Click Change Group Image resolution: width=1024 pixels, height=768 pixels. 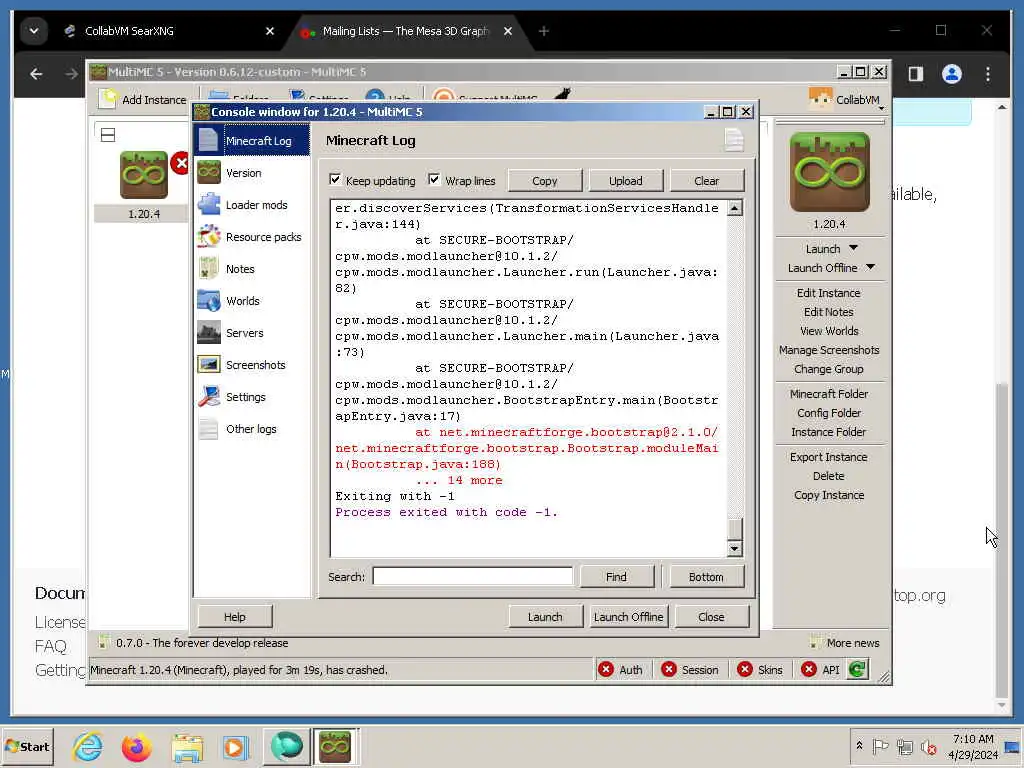click(829, 368)
